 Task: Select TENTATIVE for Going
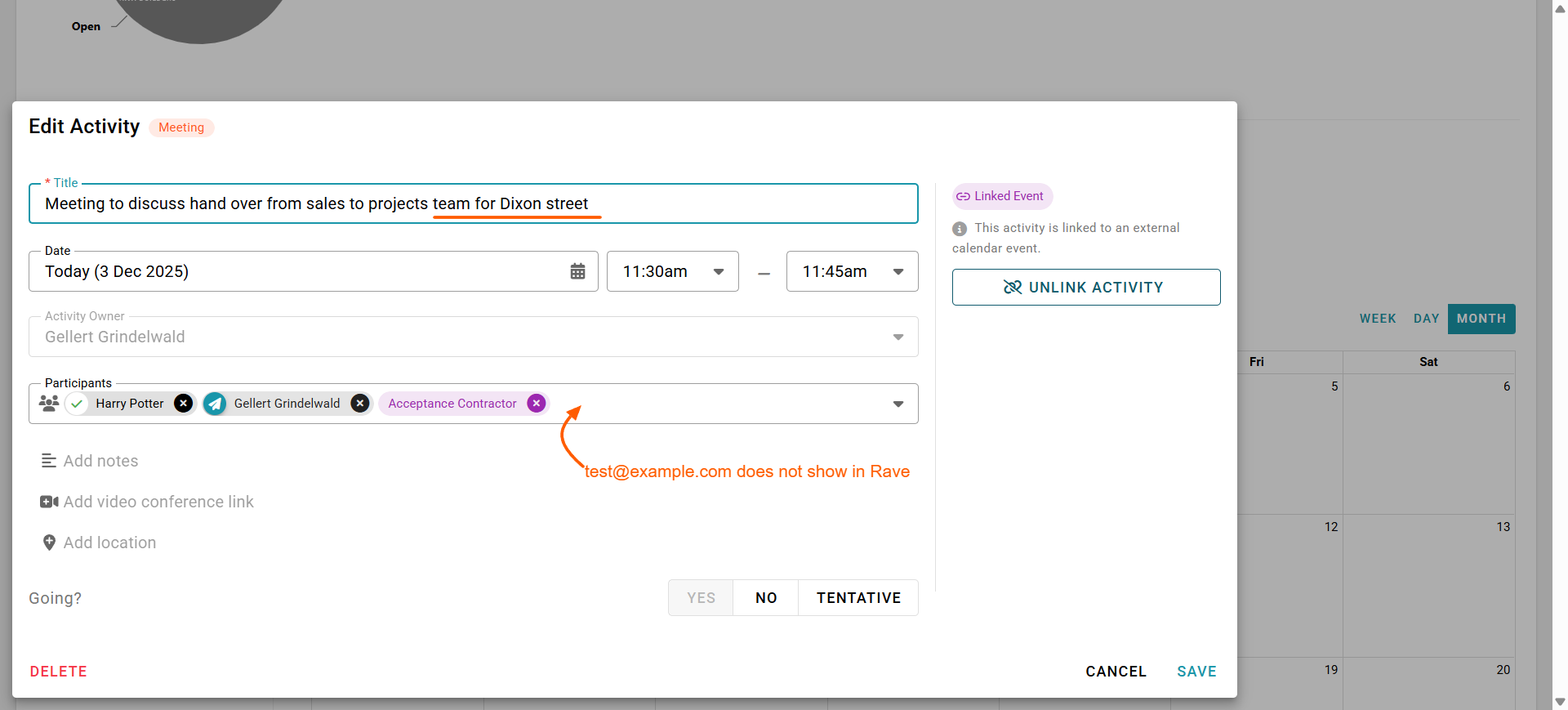point(858,598)
